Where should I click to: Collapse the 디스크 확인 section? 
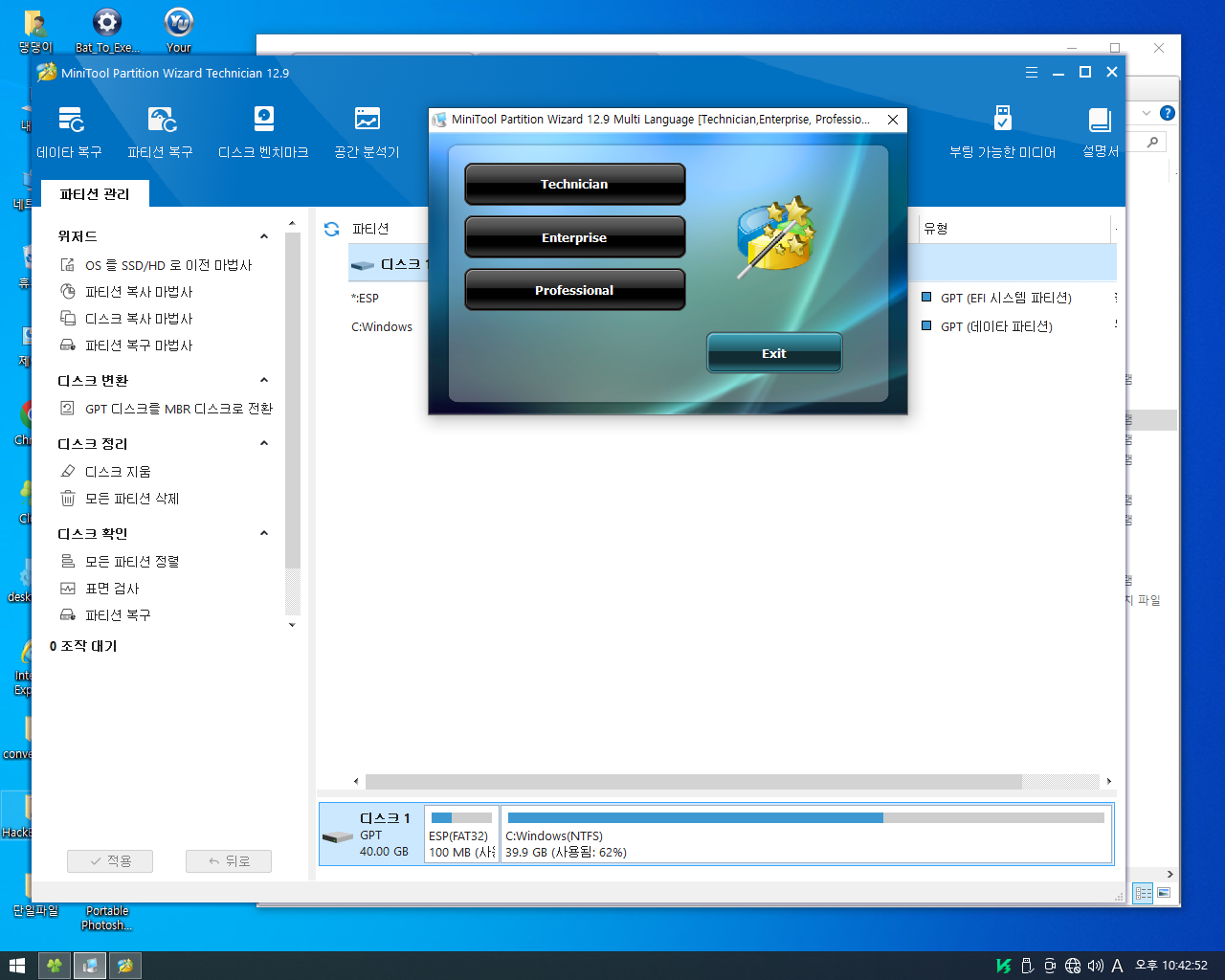264,533
